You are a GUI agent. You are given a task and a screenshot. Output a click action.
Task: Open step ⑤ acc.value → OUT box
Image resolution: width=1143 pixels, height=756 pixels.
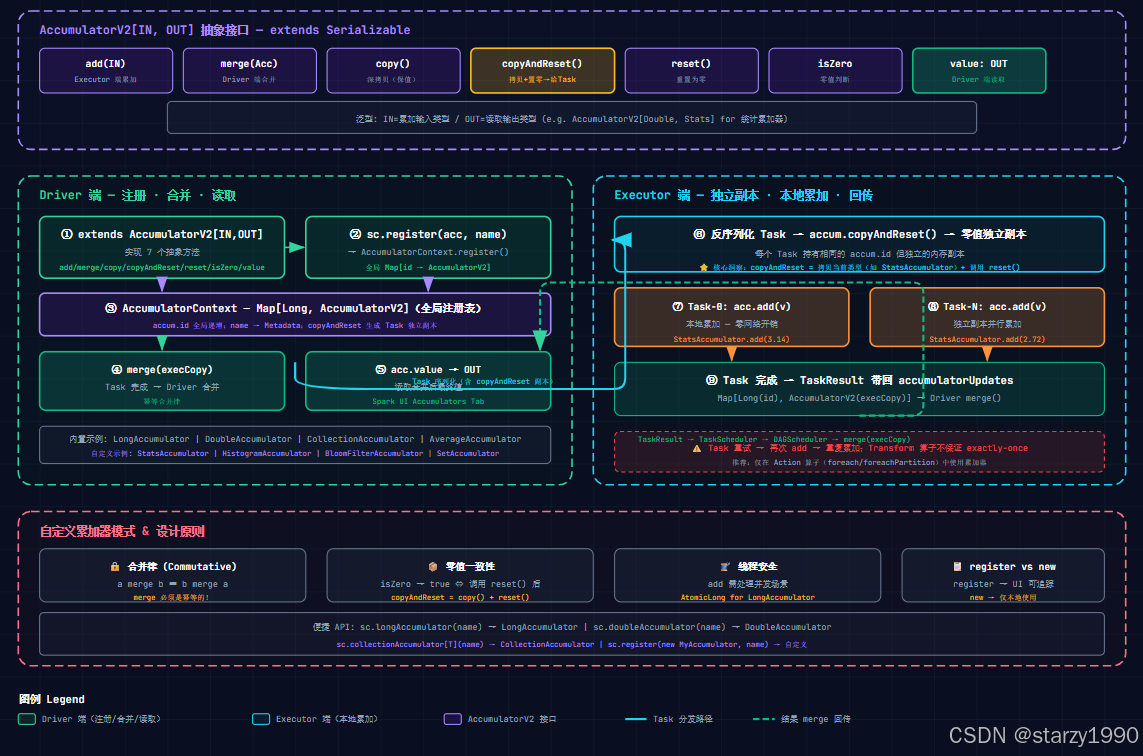[428, 381]
